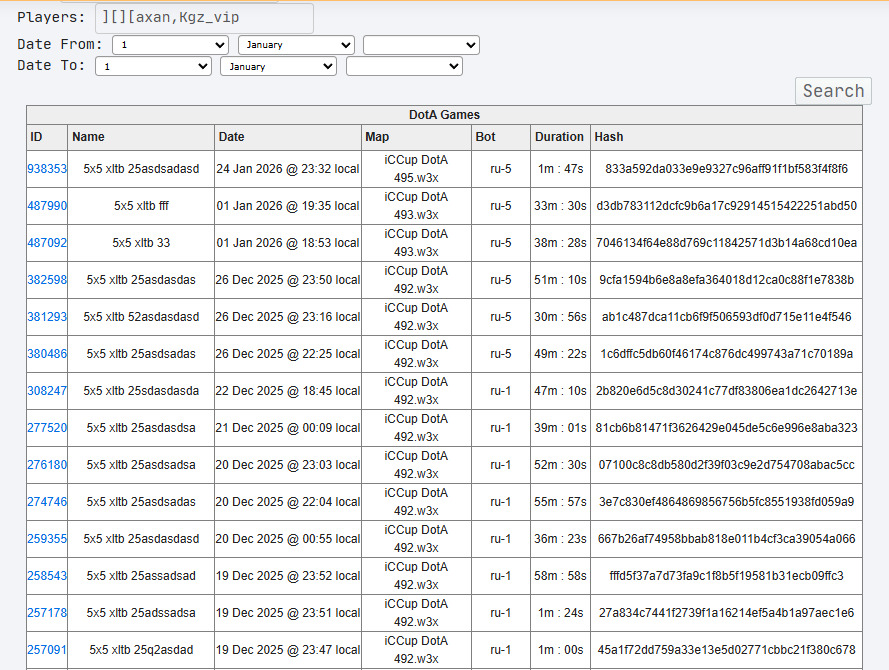
Task: Click hash starting with 7046134f64e8
Action: click(726, 243)
